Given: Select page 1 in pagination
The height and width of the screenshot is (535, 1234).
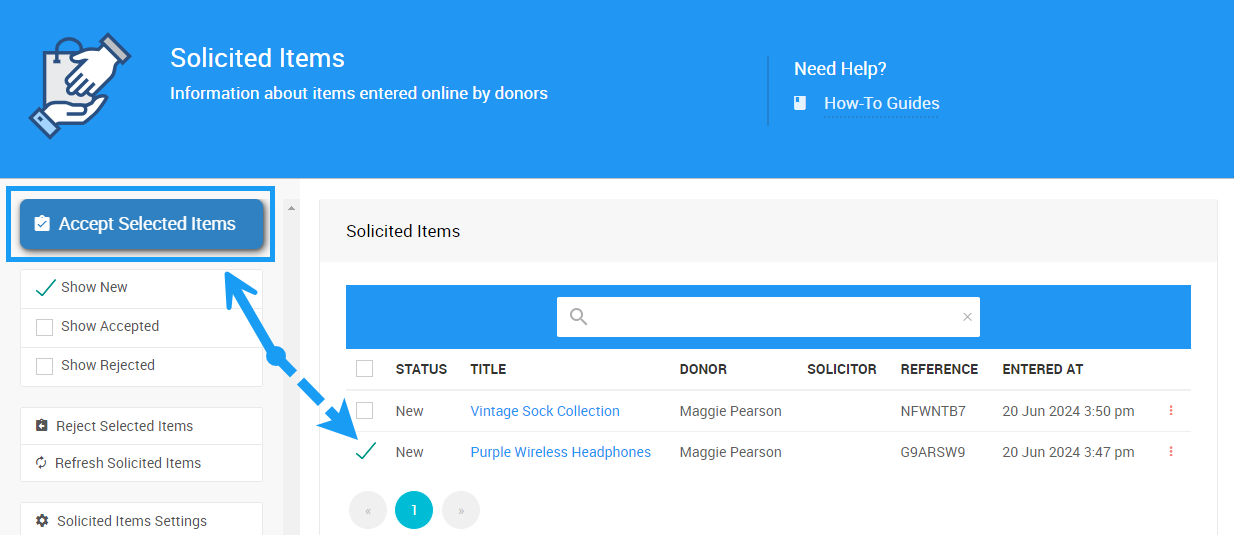Looking at the screenshot, I should [x=414, y=511].
